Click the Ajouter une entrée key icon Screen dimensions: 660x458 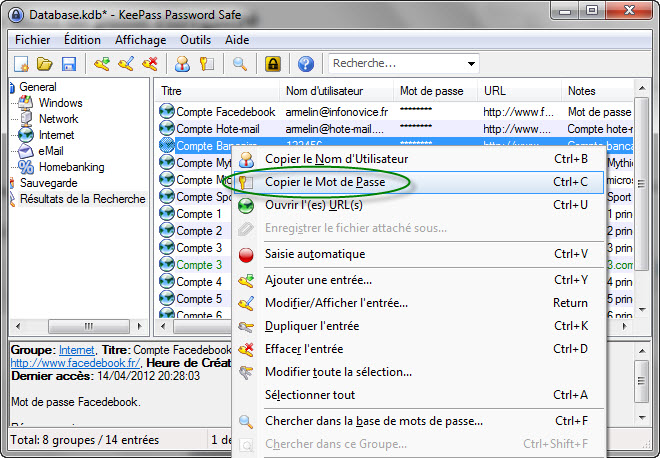[x=246, y=280]
